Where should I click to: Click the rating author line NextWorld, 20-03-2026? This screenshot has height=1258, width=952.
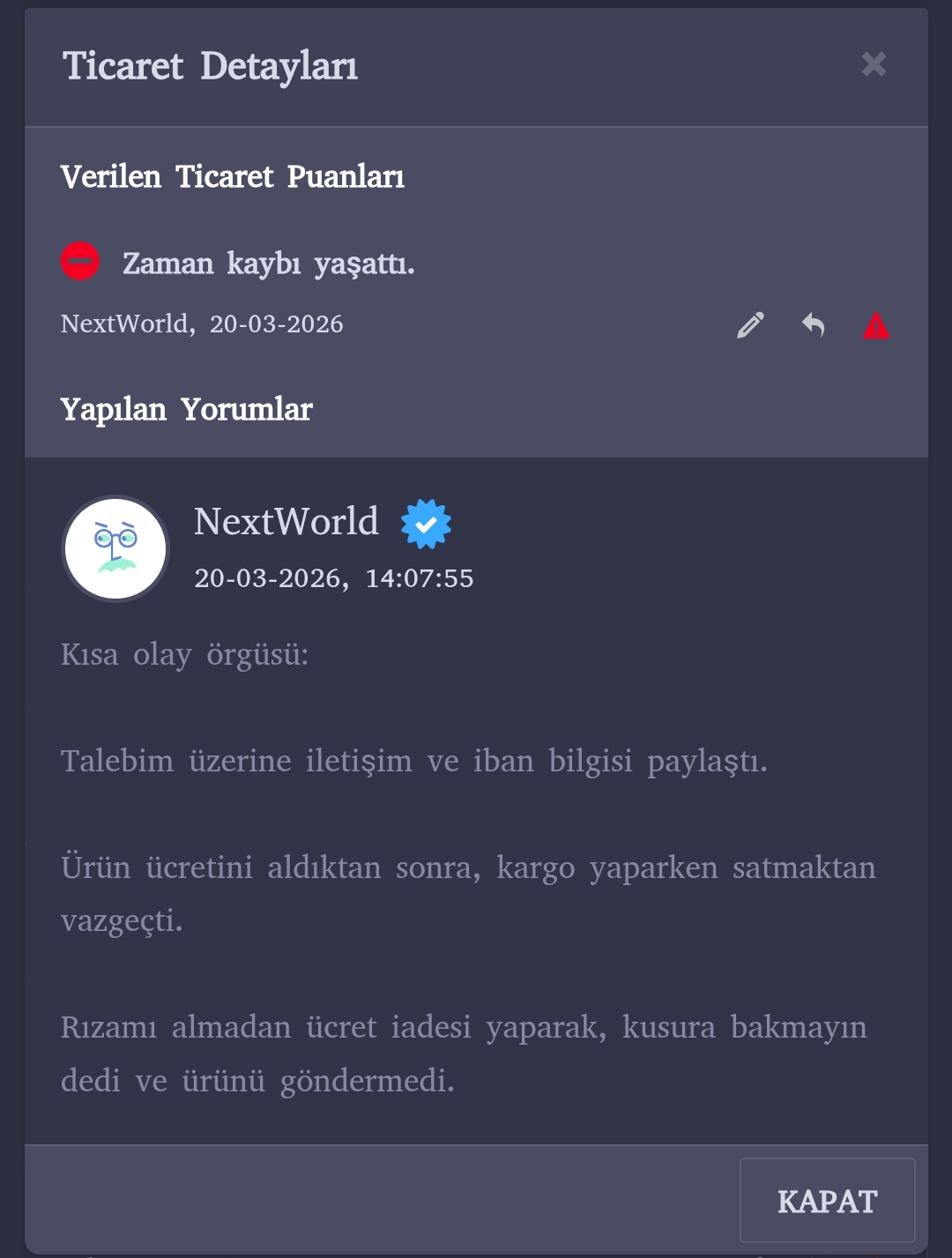[x=202, y=324]
